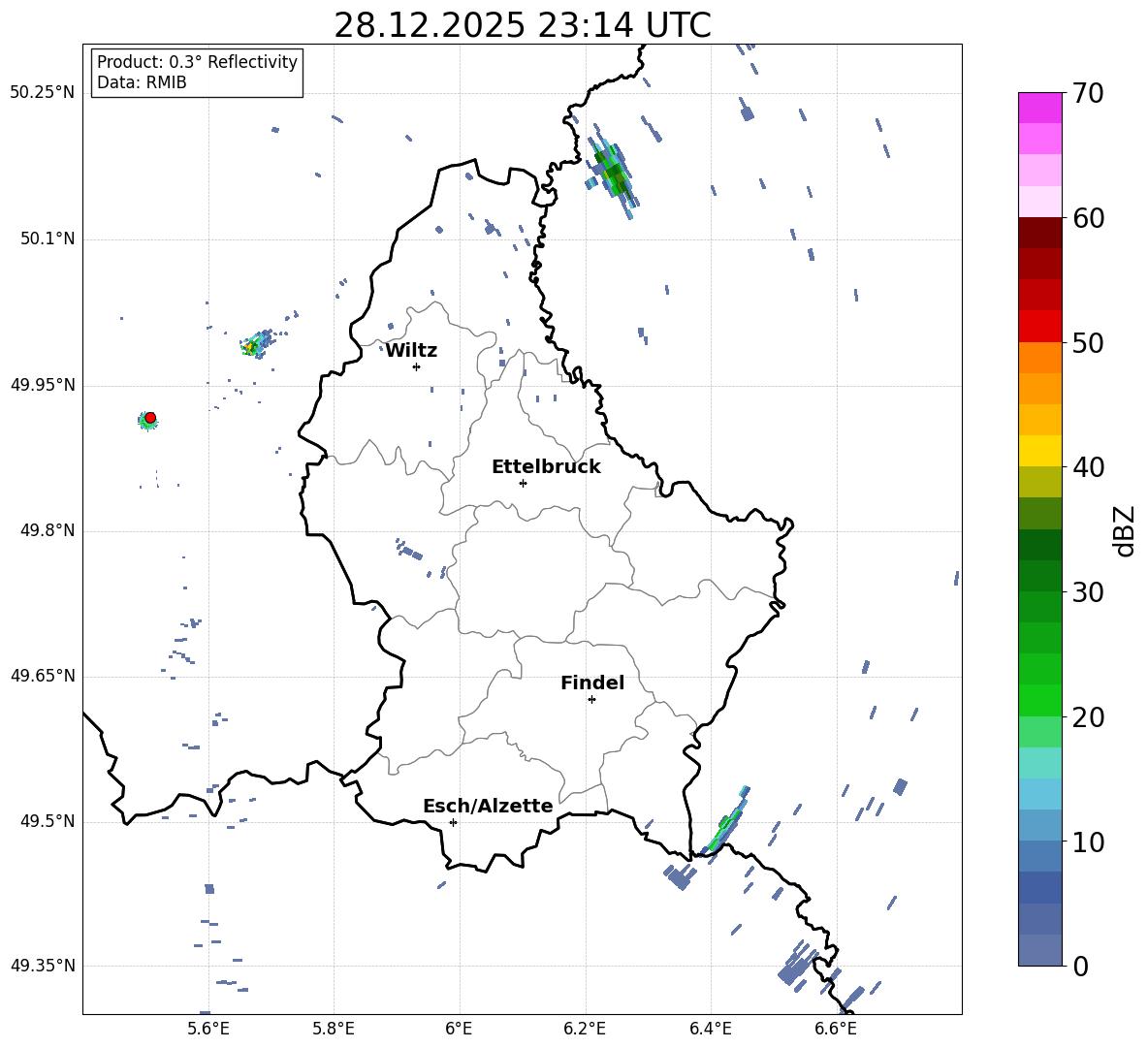Screen dimensions: 1148x1048
Task: Click the title 28.12.2025 23:14 UTC
Action: click(x=523, y=25)
